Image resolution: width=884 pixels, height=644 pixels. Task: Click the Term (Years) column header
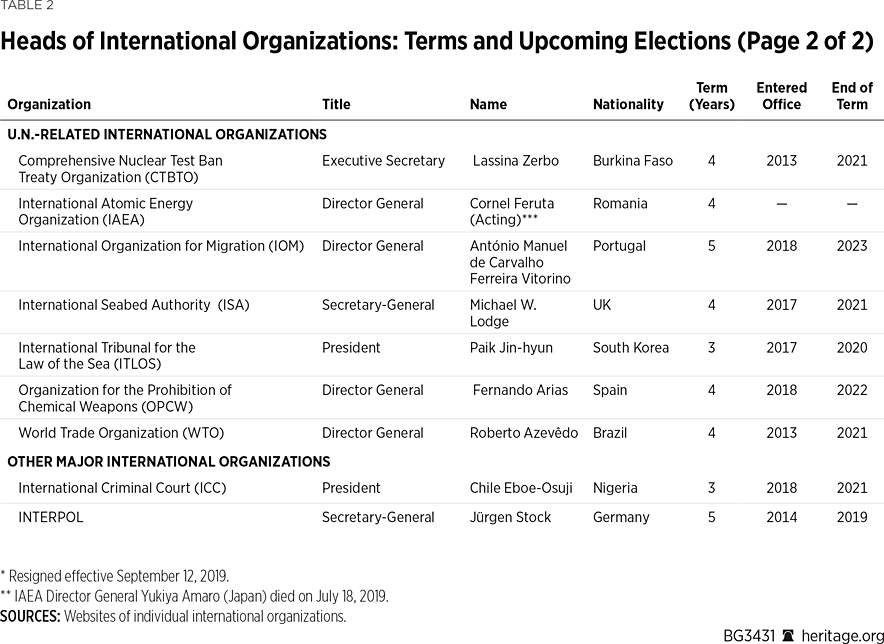click(712, 96)
